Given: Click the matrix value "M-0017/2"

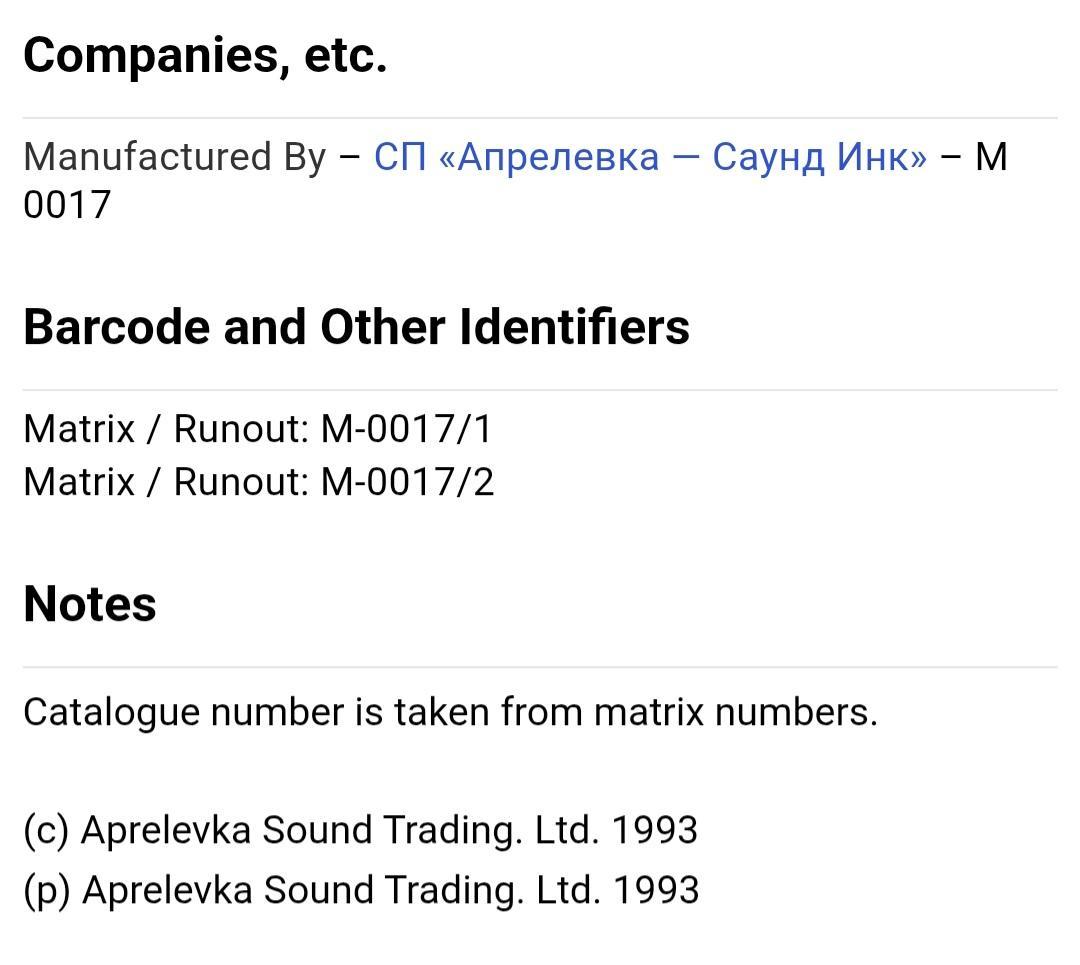Looking at the screenshot, I should point(407,482).
